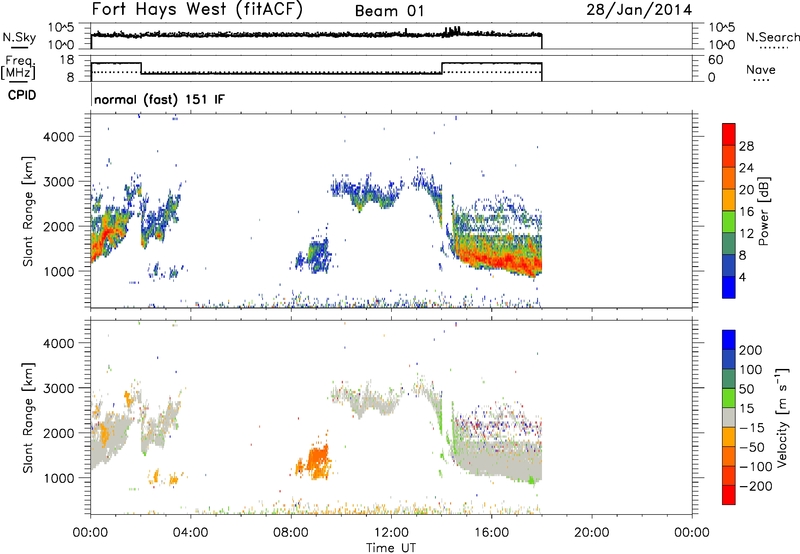
Task: Click the "-50" velocity colorbar value
Action: (752, 447)
